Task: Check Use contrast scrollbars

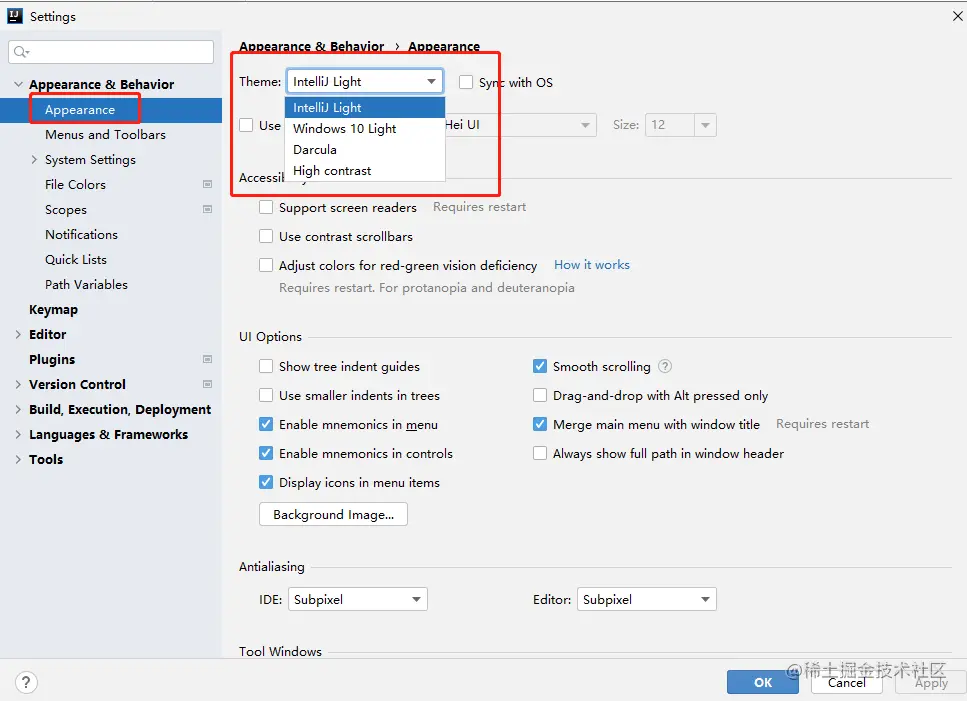Action: click(x=266, y=236)
